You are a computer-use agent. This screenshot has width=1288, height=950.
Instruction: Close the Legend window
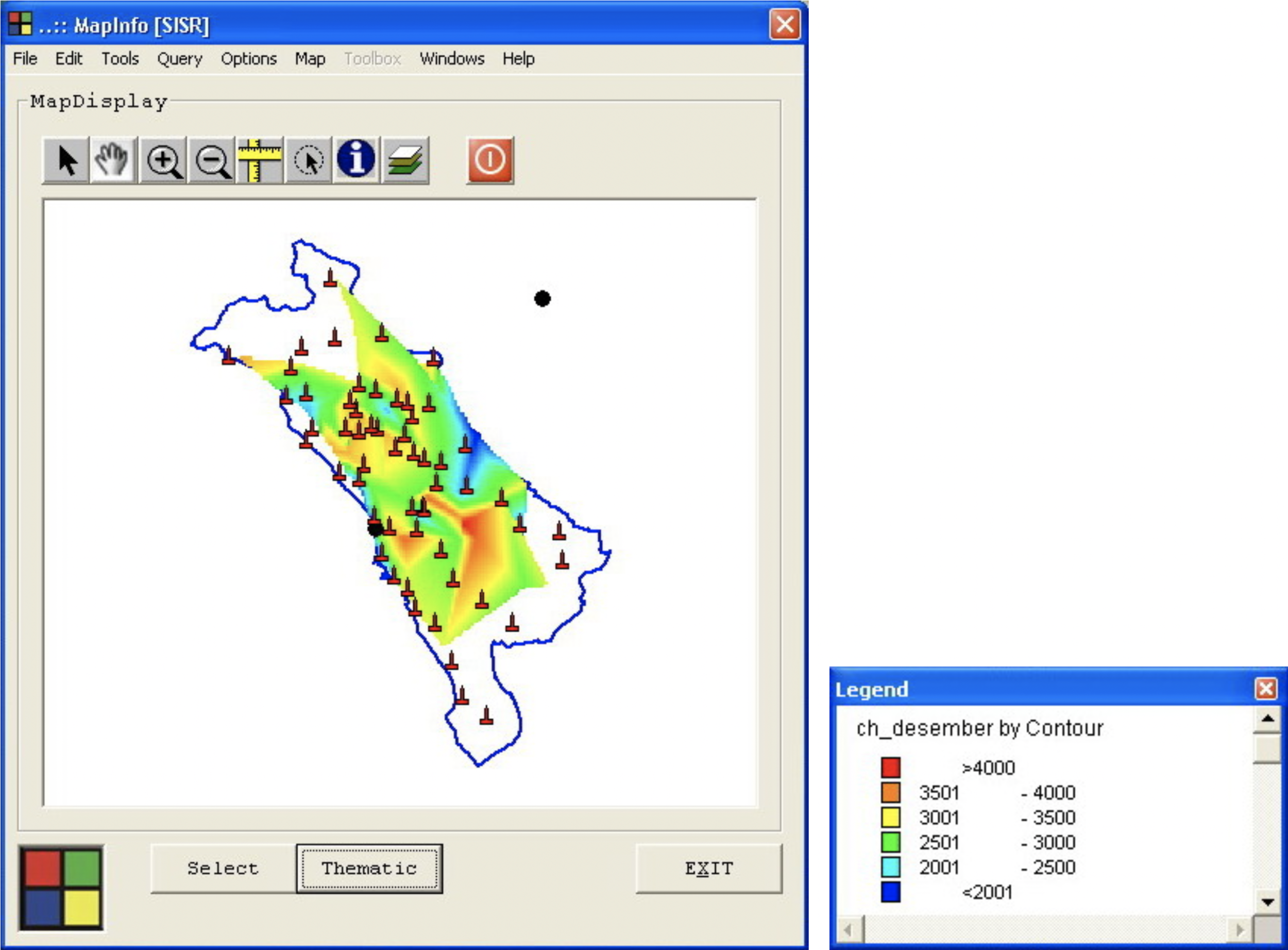pyautogui.click(x=1265, y=688)
